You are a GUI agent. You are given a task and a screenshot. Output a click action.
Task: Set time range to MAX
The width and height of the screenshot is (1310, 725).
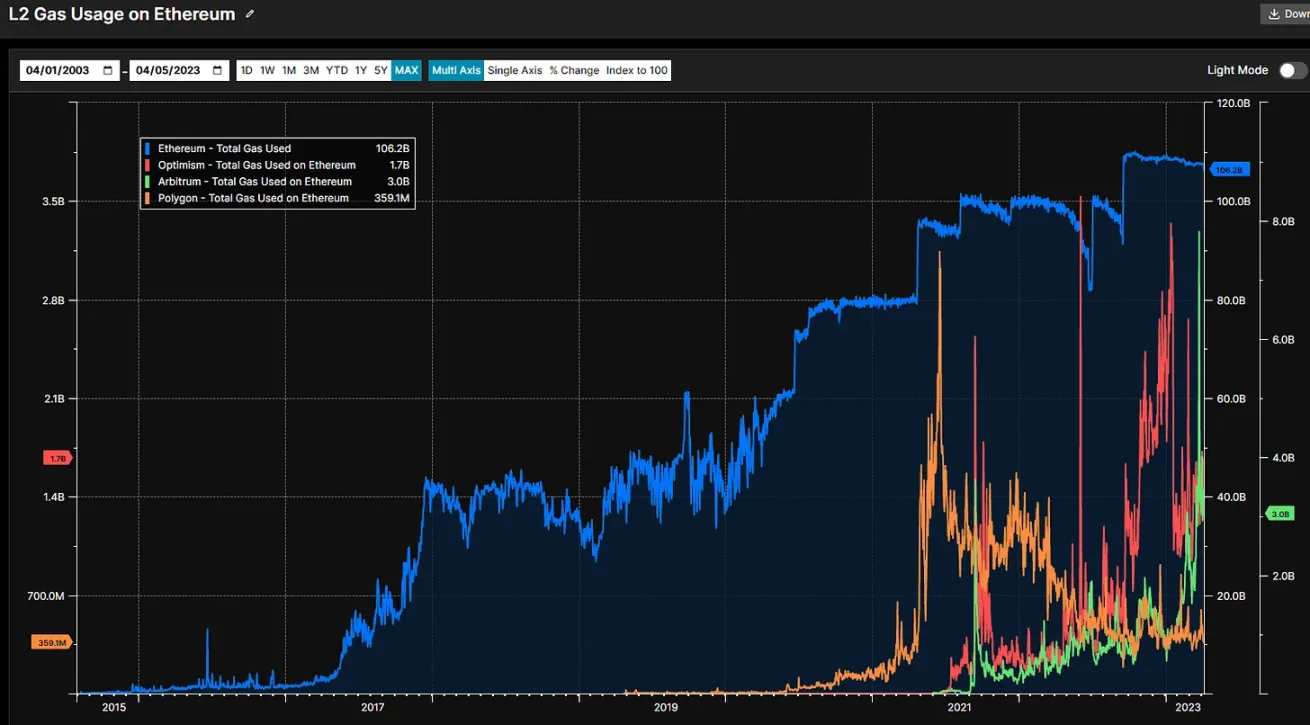pos(406,71)
